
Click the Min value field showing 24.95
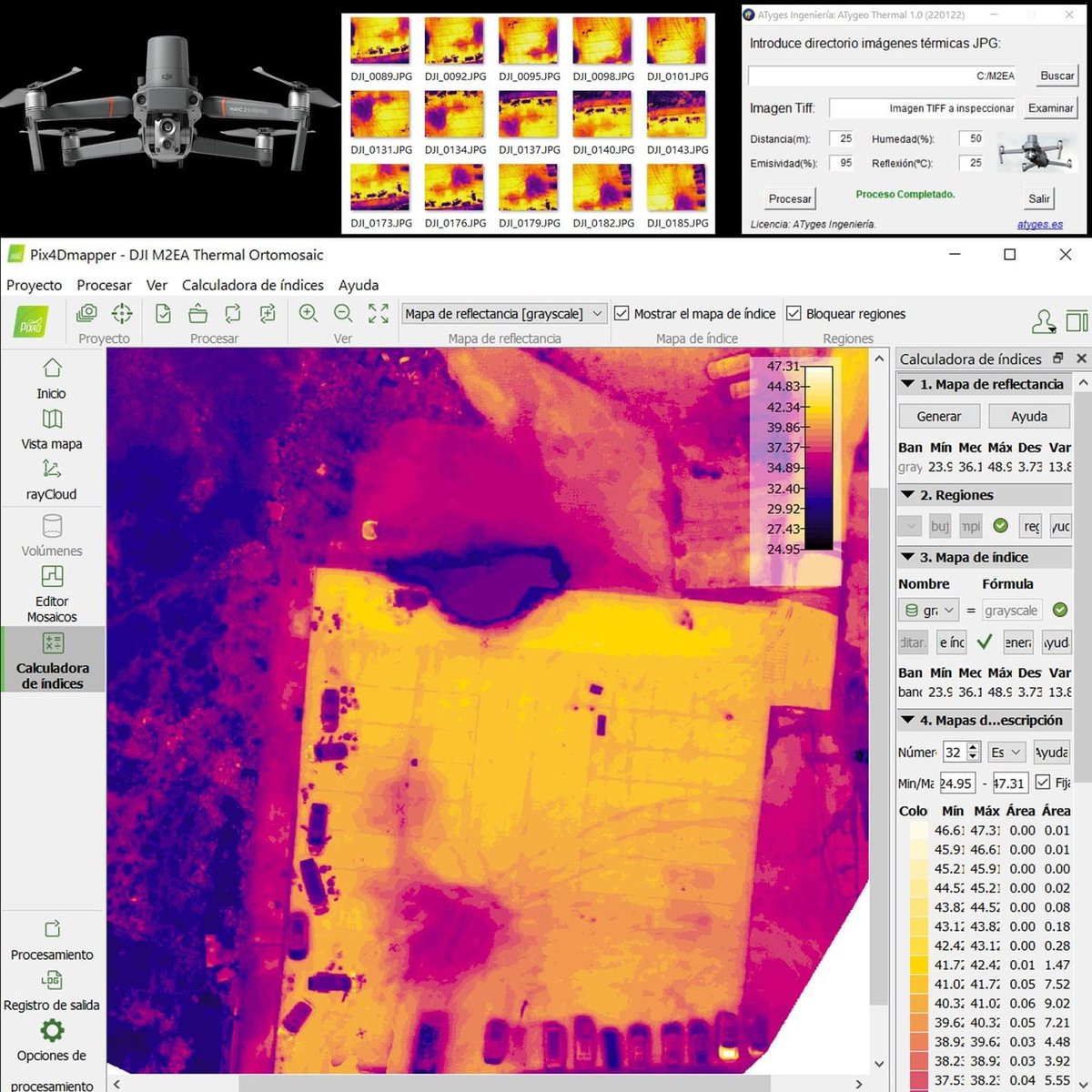click(957, 783)
